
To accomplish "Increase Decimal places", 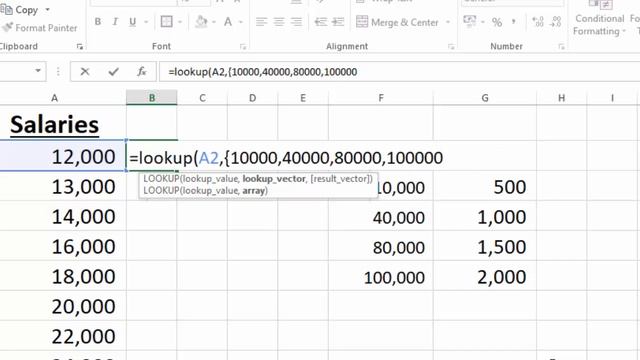I will click(x=538, y=22).
